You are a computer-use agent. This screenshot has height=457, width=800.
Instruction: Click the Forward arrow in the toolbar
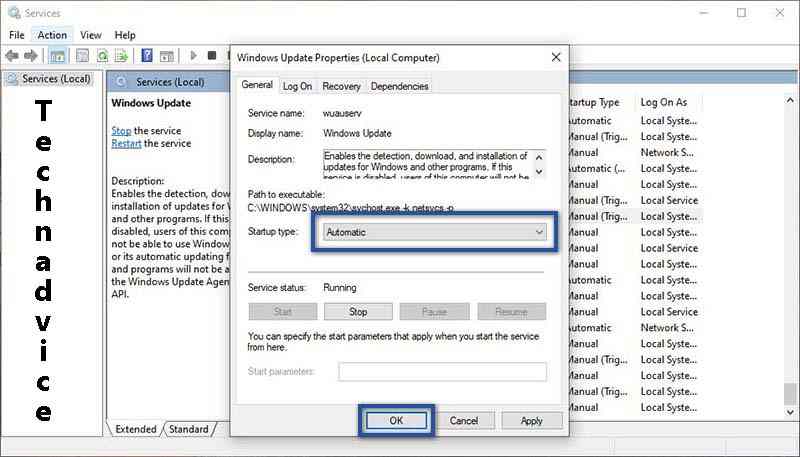point(31,56)
